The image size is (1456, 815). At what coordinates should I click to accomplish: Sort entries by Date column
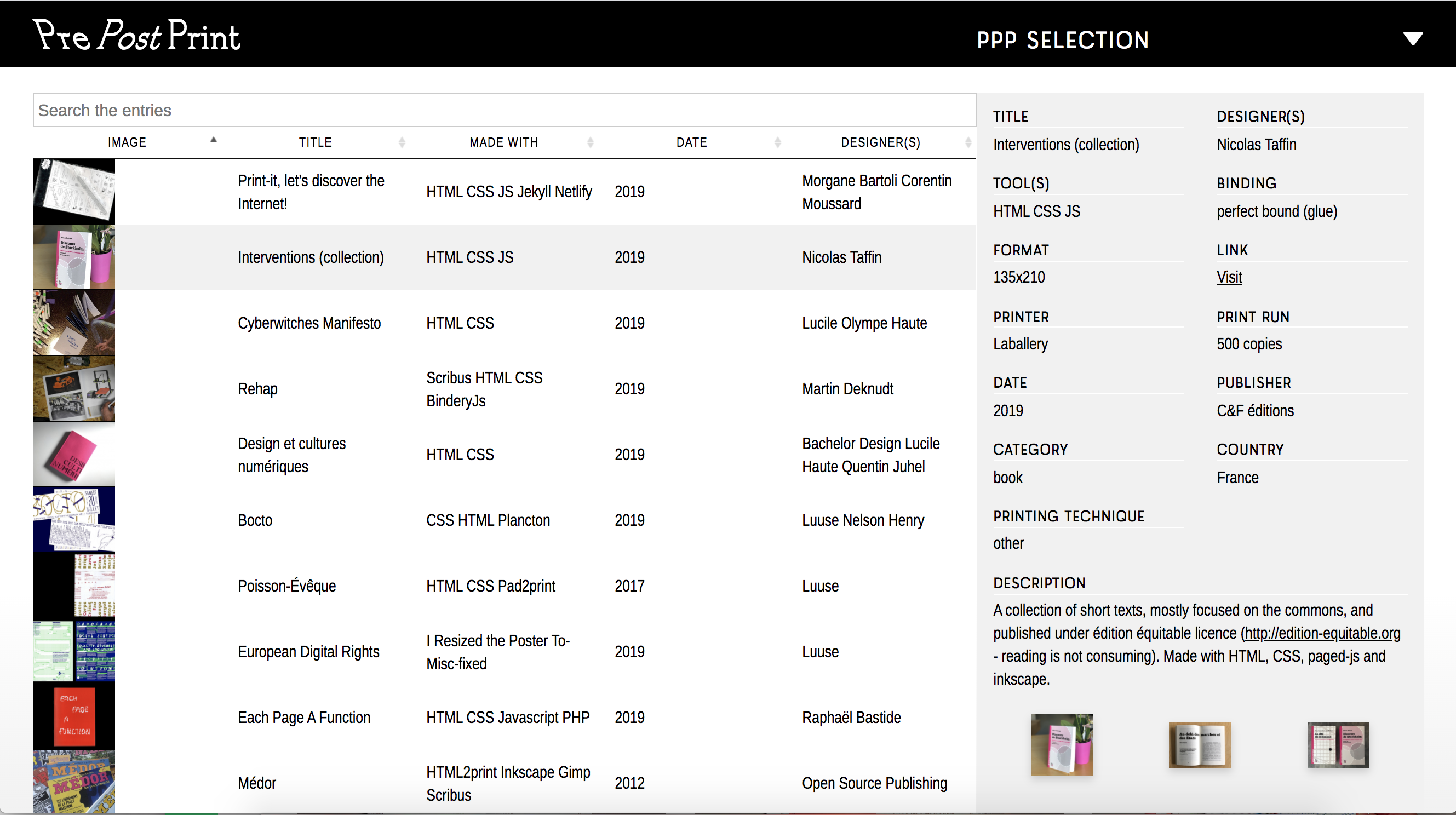[691, 142]
